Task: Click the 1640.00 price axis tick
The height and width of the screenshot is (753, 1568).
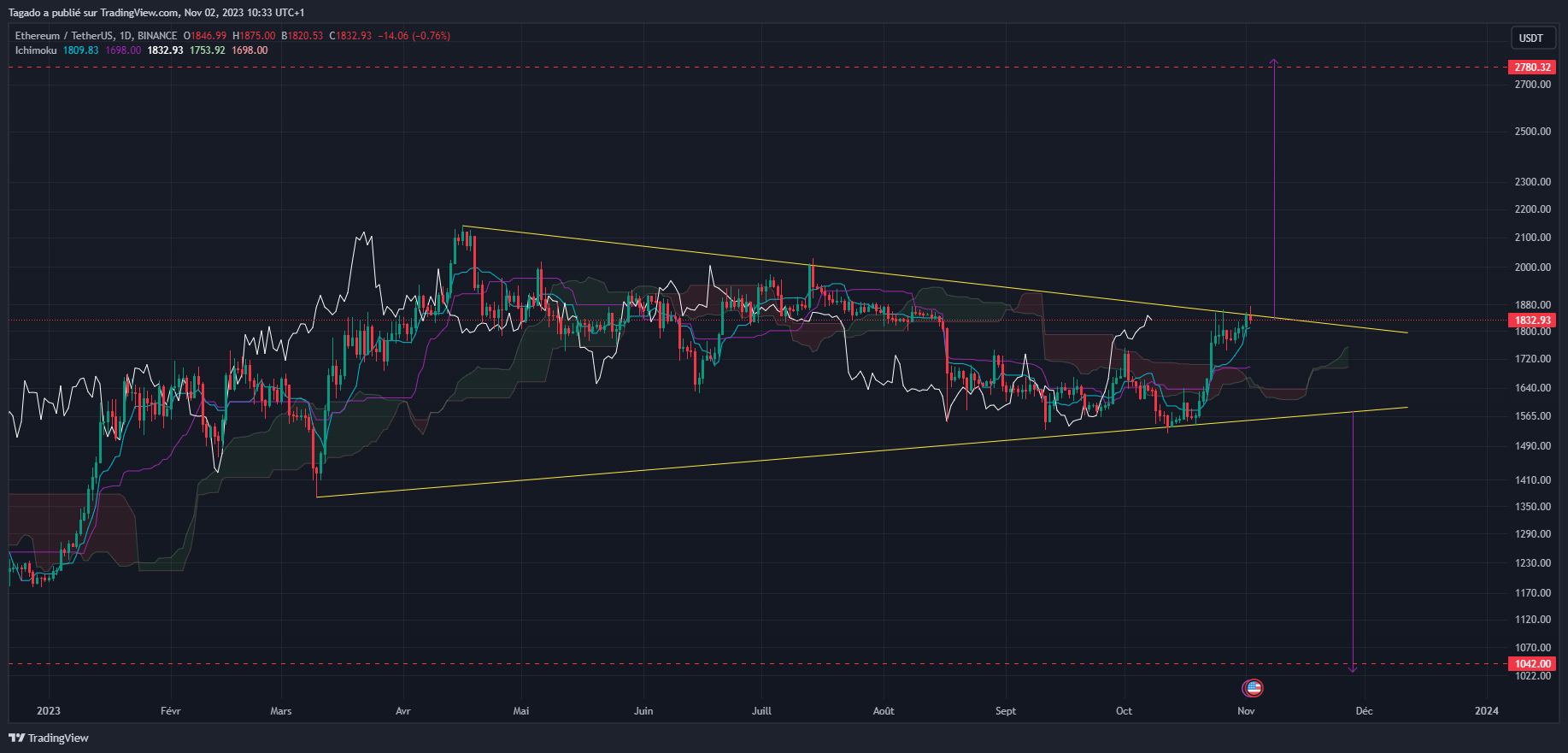Action: tap(1533, 388)
